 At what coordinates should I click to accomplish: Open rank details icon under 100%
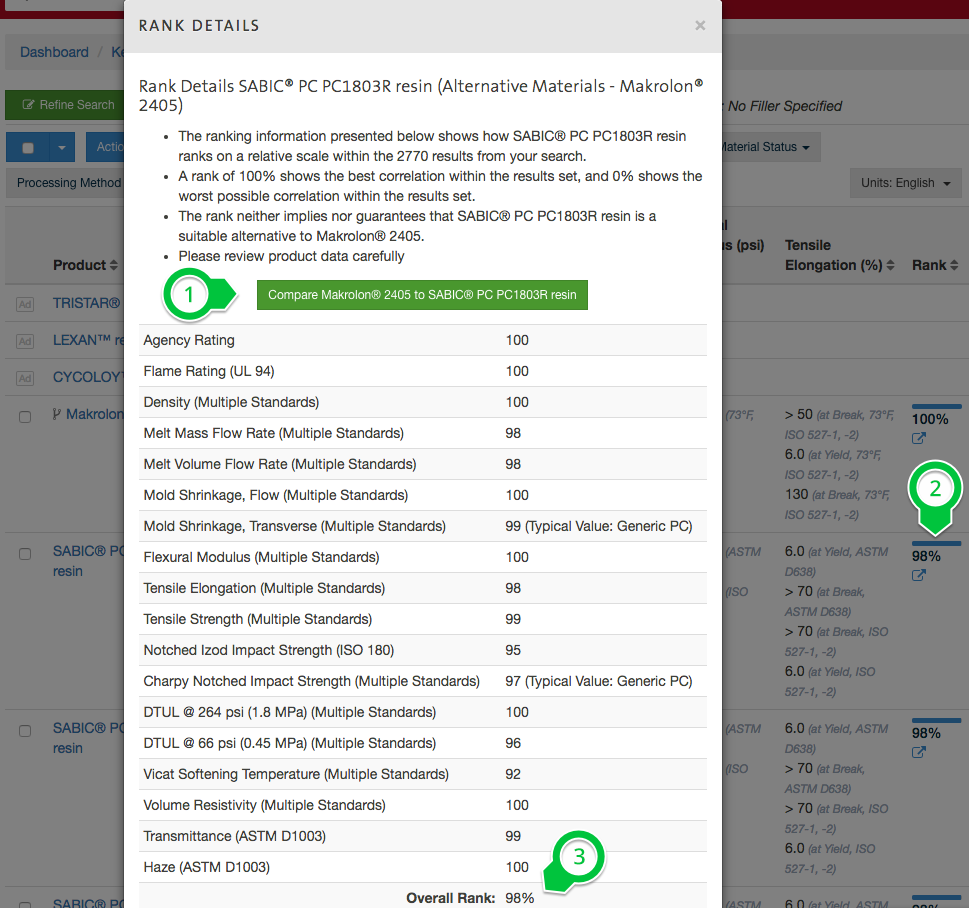pos(918,438)
